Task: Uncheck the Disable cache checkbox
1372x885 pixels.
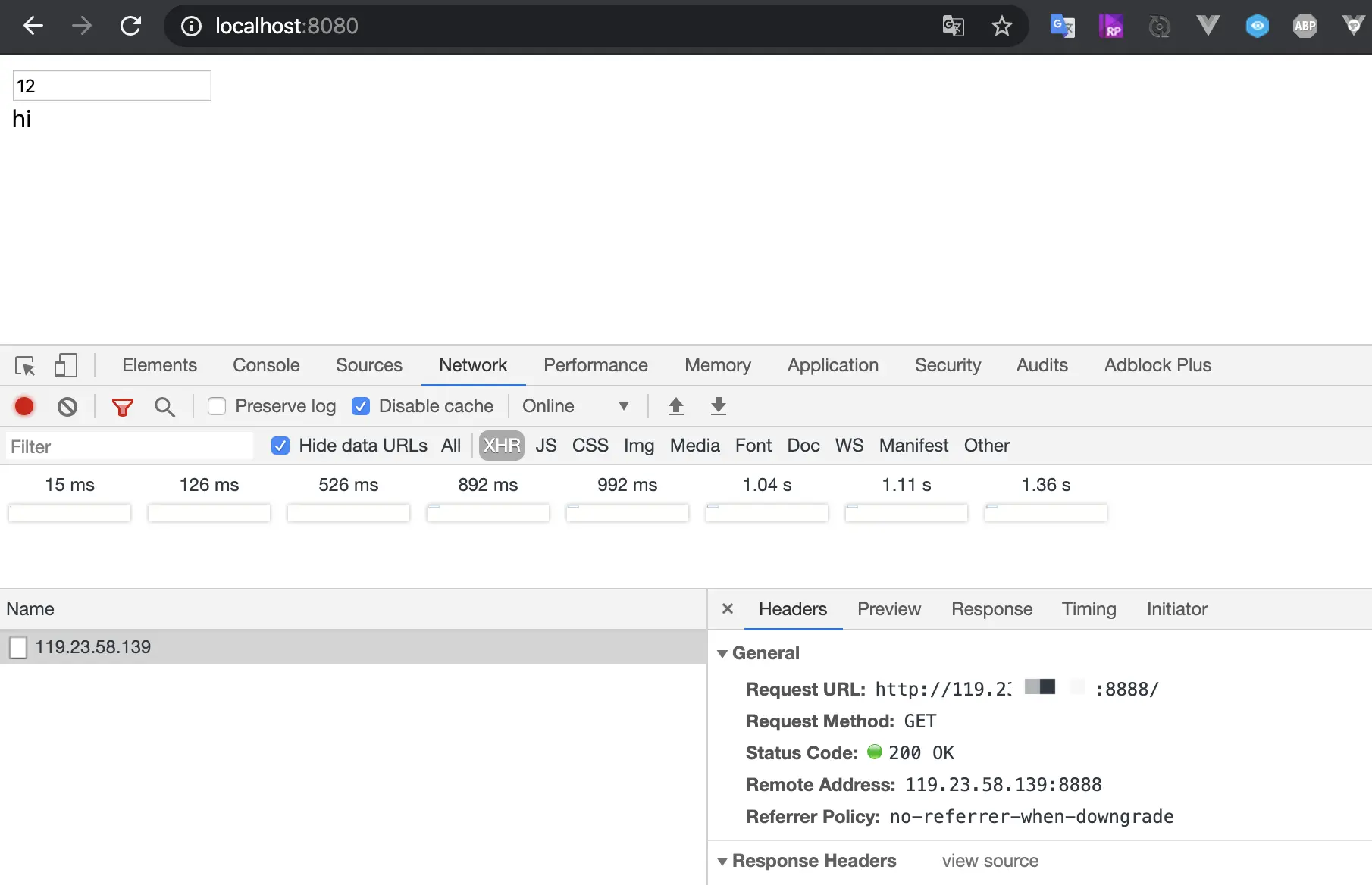Action: tap(361, 406)
